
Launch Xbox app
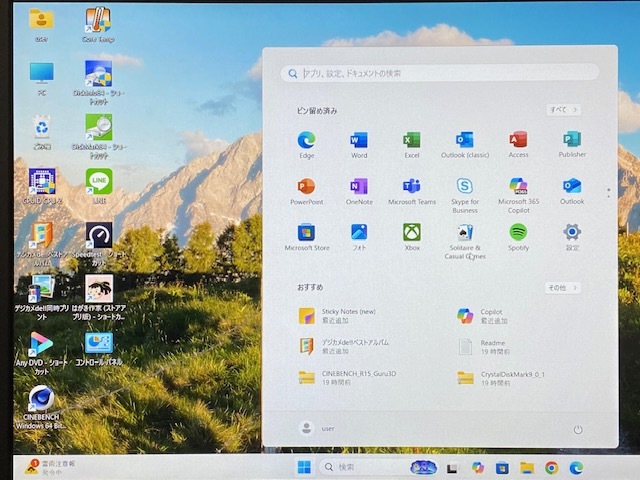412,237
